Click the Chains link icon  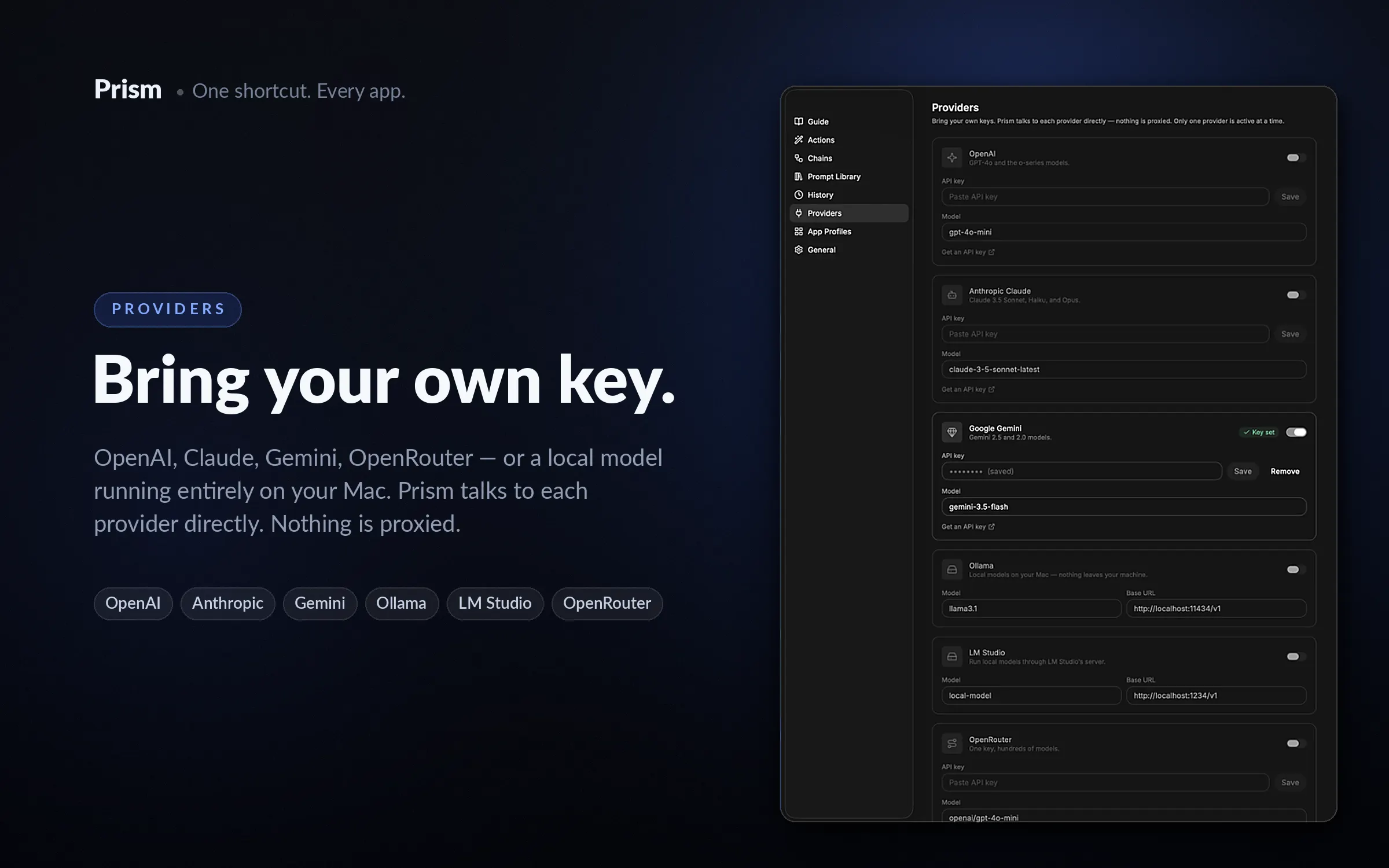(x=799, y=158)
